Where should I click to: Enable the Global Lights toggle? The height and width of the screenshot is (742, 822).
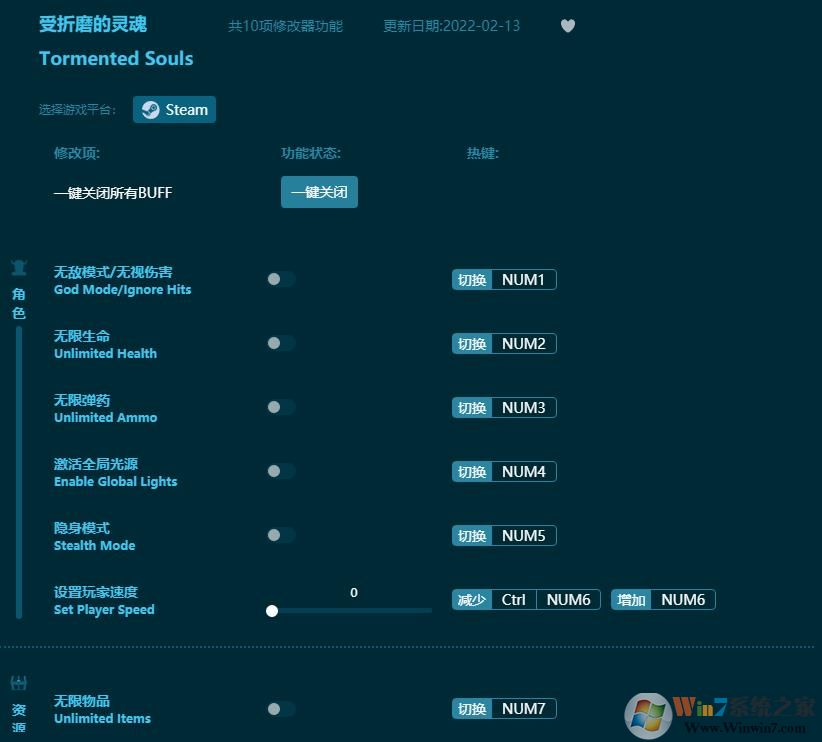click(280, 471)
